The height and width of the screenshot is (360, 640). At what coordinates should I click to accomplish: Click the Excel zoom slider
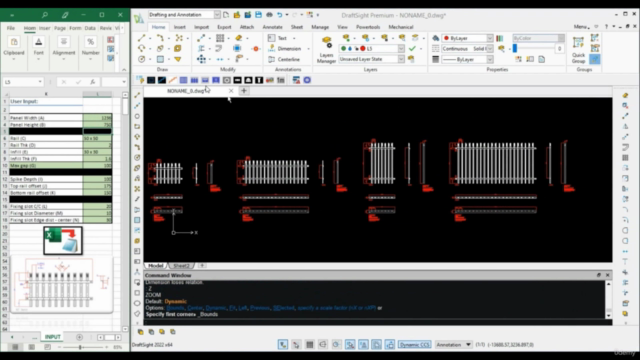point(80,347)
